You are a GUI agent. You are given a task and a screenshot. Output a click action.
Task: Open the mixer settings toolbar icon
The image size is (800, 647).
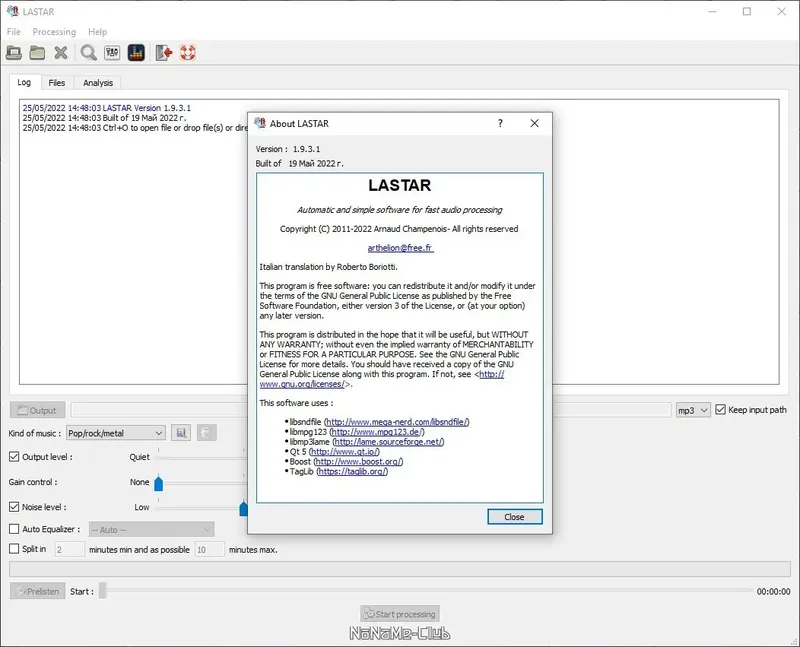pos(112,53)
